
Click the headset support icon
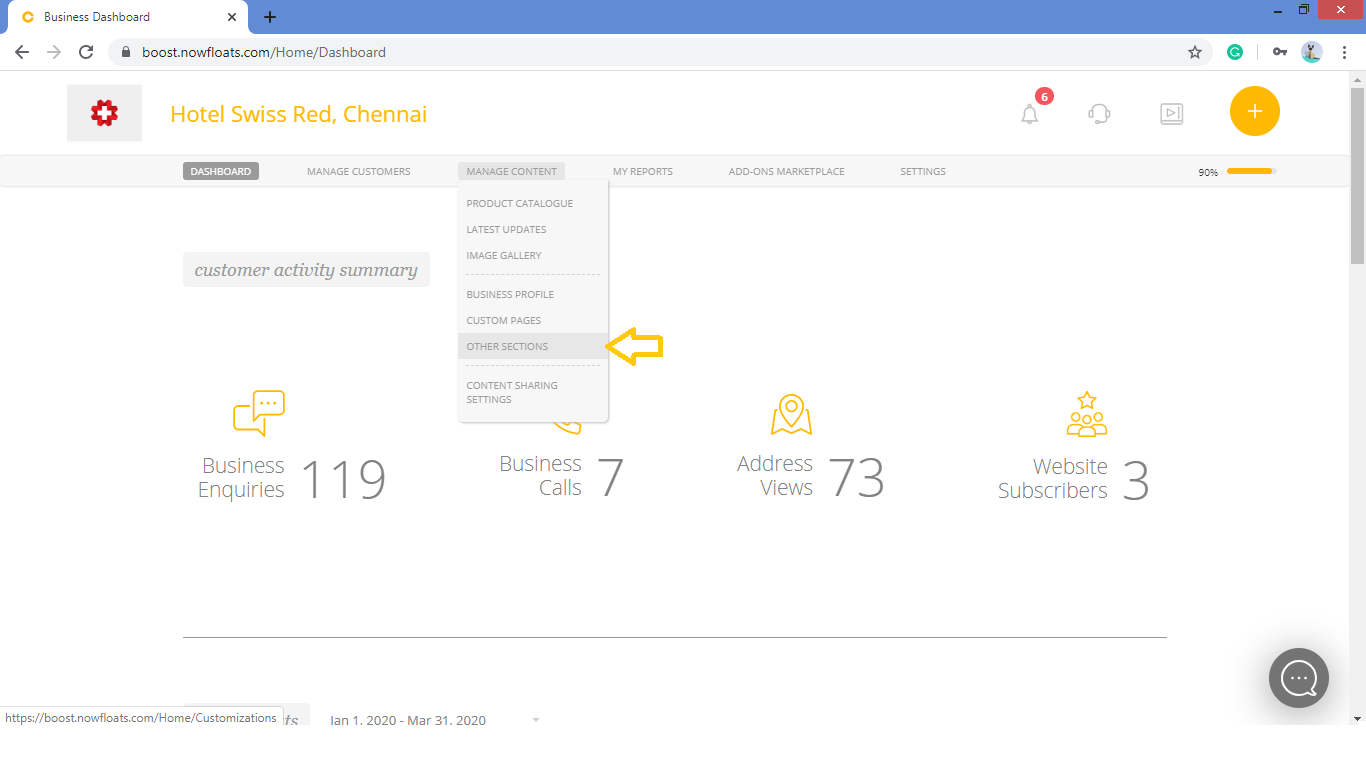click(x=1099, y=113)
